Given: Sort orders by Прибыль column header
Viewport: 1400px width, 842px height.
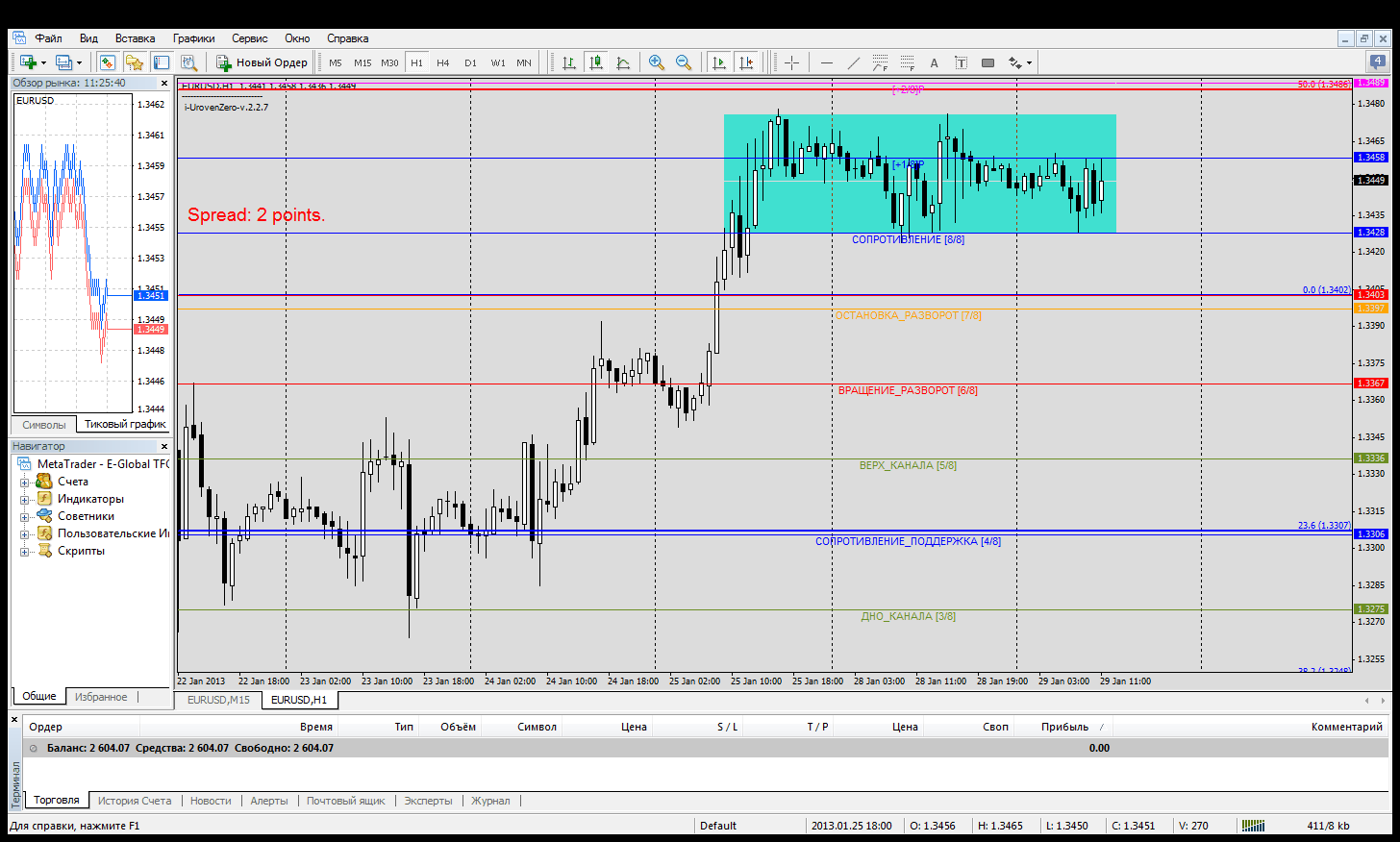Looking at the screenshot, I should click(1064, 727).
